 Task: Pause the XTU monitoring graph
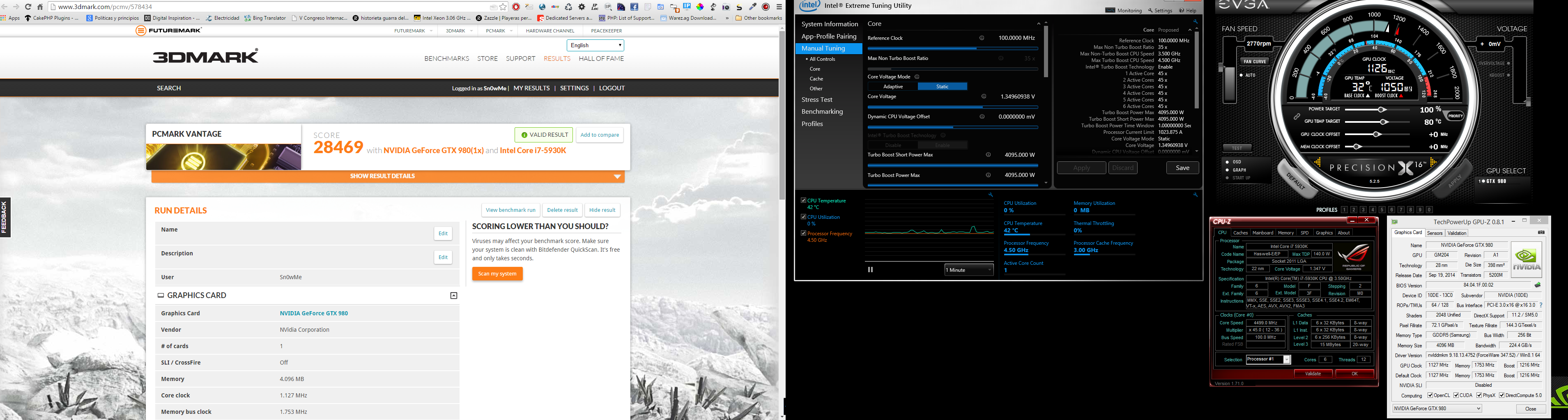click(x=870, y=270)
